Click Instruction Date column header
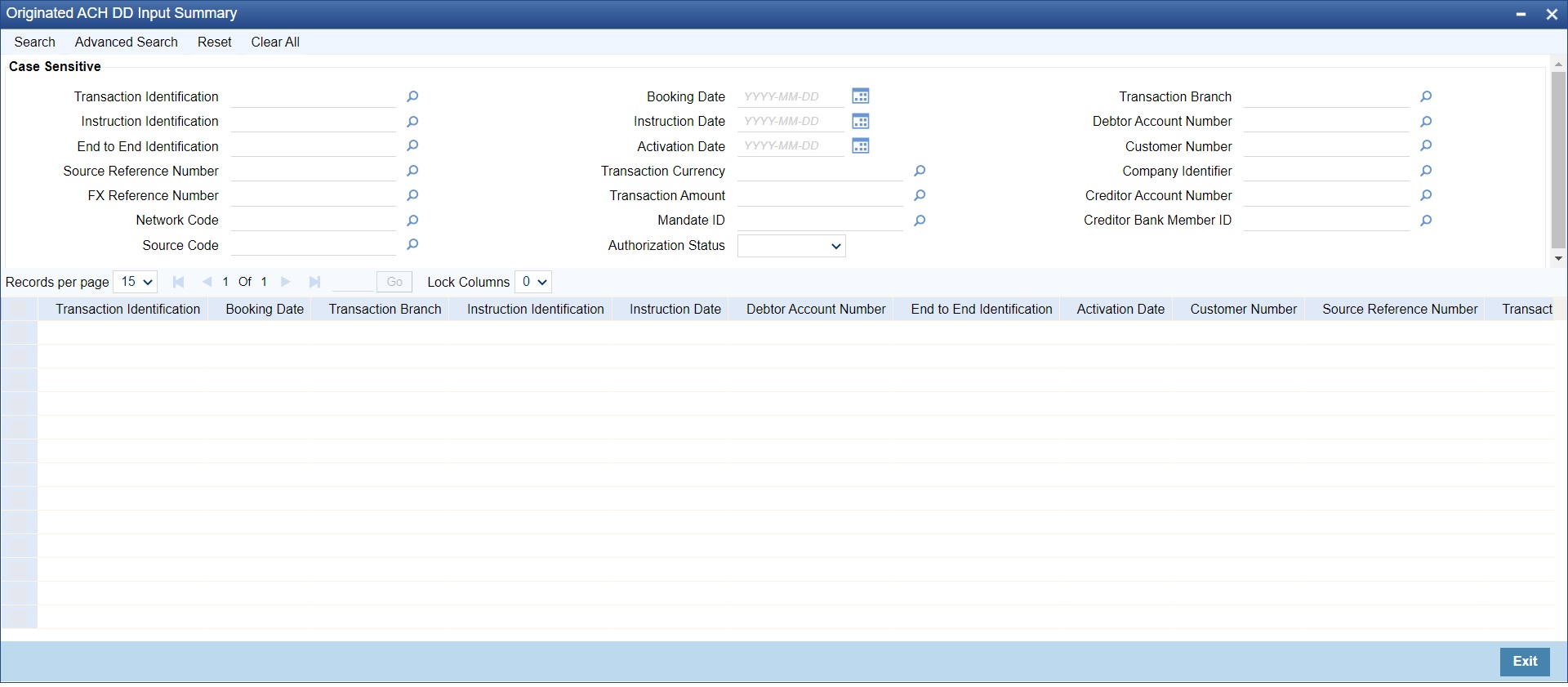This screenshot has width=1568, height=687. pos(675,309)
